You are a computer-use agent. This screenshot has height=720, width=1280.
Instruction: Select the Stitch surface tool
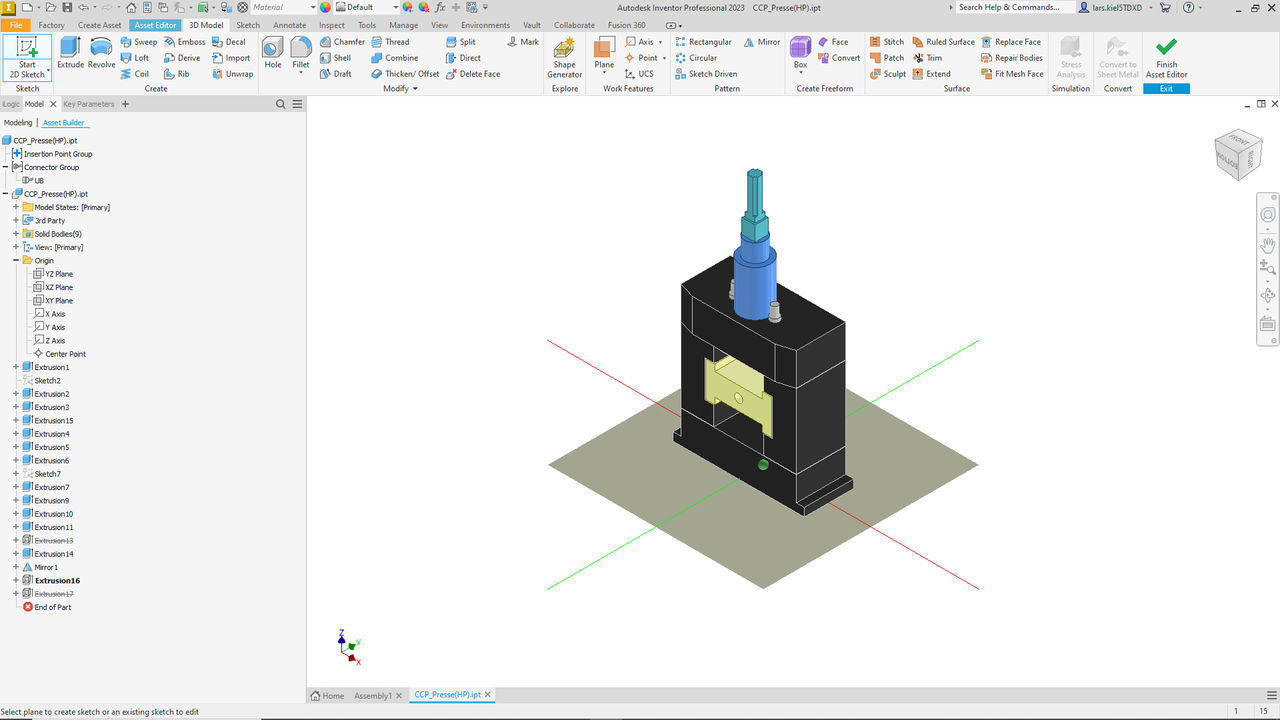coord(886,42)
